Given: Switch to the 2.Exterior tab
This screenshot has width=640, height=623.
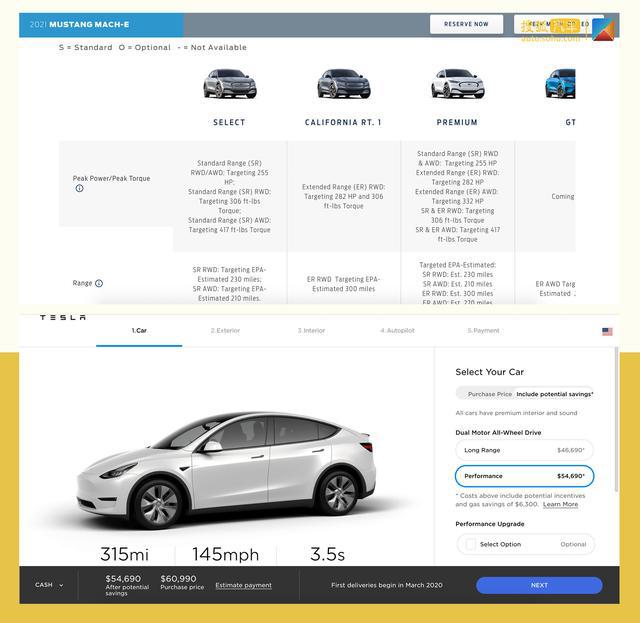Looking at the screenshot, I should (x=225, y=331).
